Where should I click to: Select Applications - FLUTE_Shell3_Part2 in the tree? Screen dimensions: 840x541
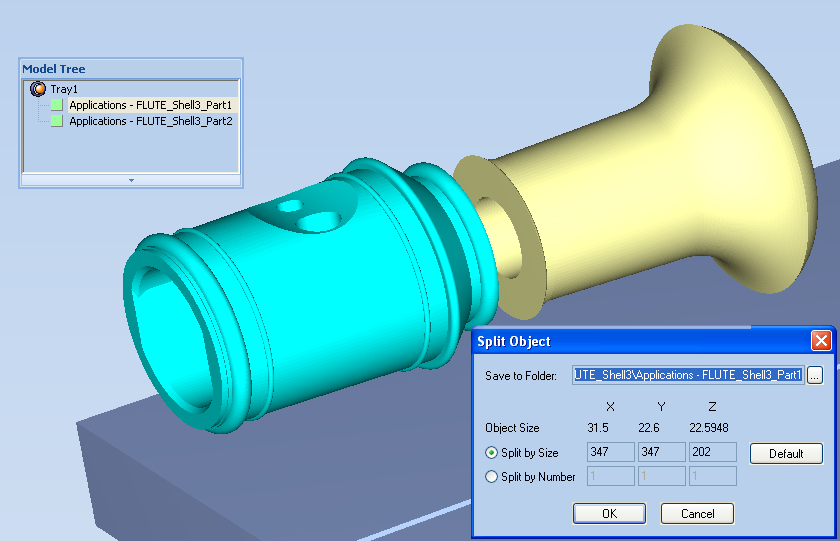(x=150, y=121)
